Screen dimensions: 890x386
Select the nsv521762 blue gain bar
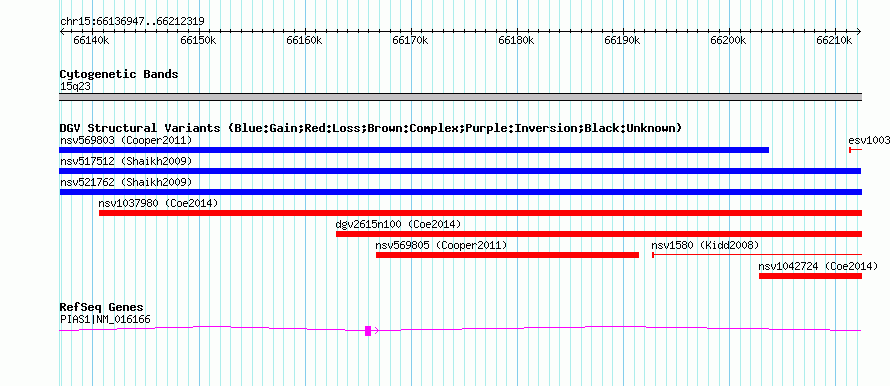click(460, 192)
